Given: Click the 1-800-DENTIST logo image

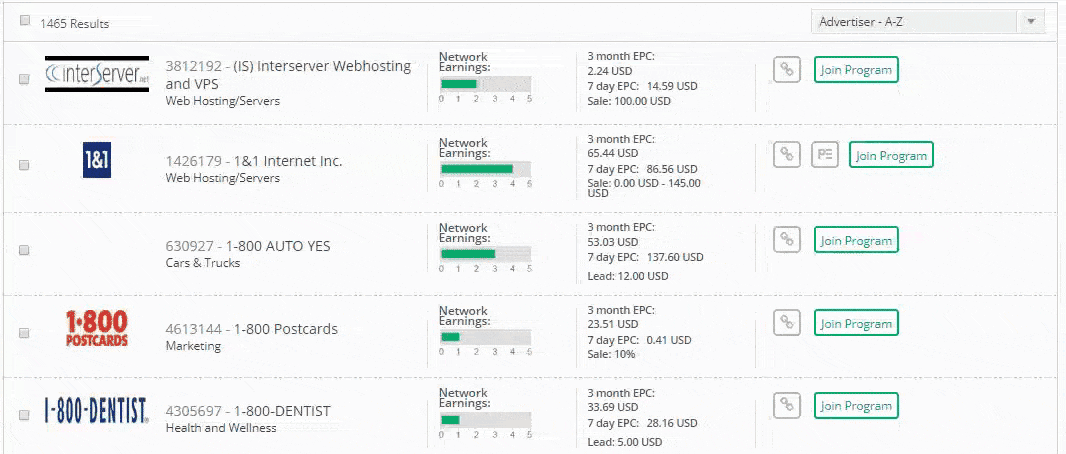Looking at the screenshot, I should coord(97,411).
